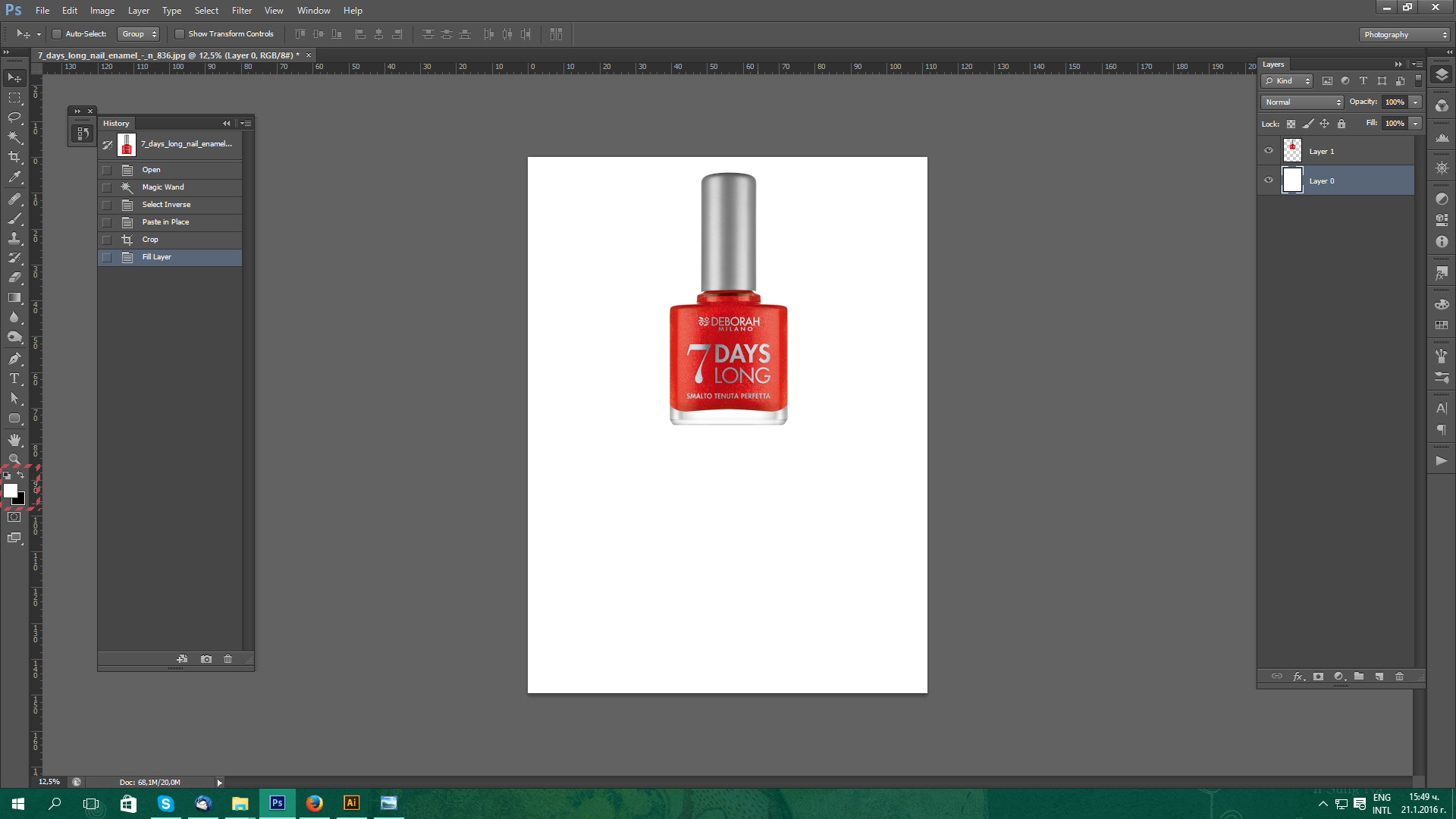The width and height of the screenshot is (1456, 819).
Task: Select the Move tool
Action: 14,78
